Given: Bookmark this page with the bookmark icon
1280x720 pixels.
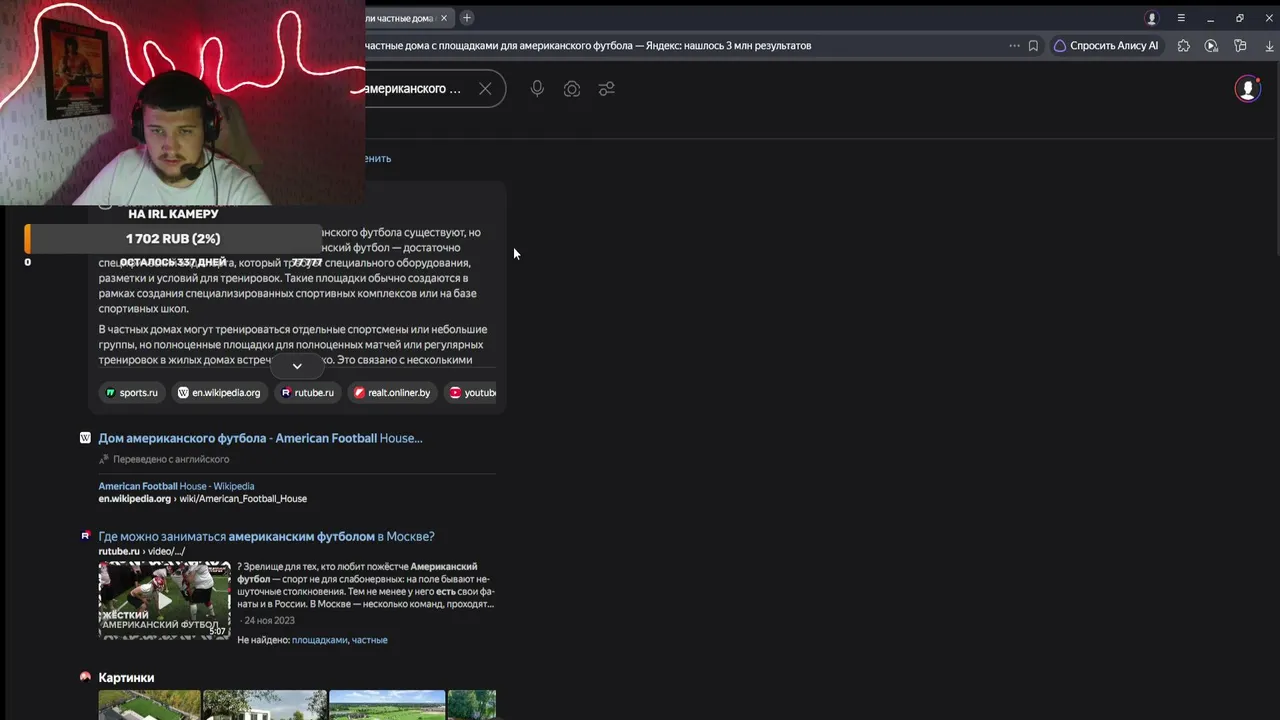Looking at the screenshot, I should pyautogui.click(x=1033, y=46).
